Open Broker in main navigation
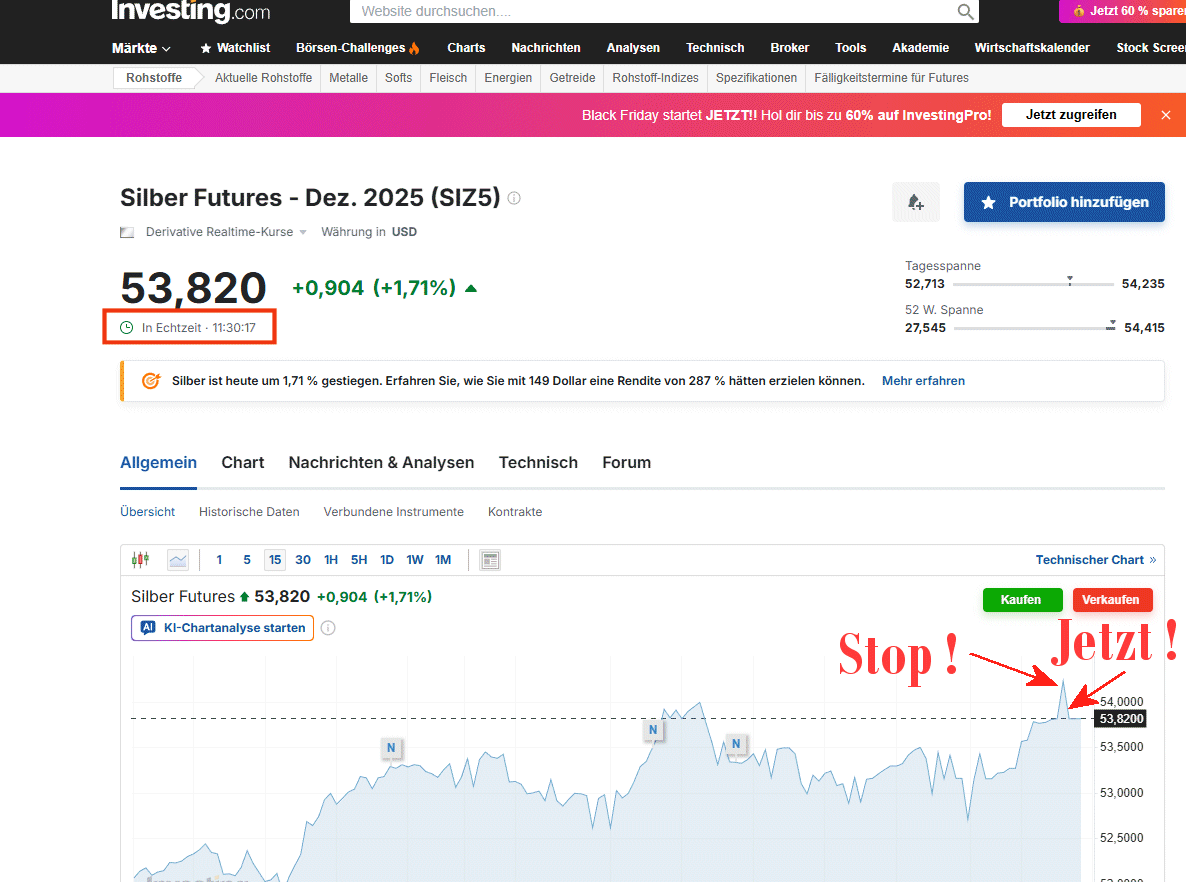Viewport: 1186px width, 882px height. tap(790, 48)
